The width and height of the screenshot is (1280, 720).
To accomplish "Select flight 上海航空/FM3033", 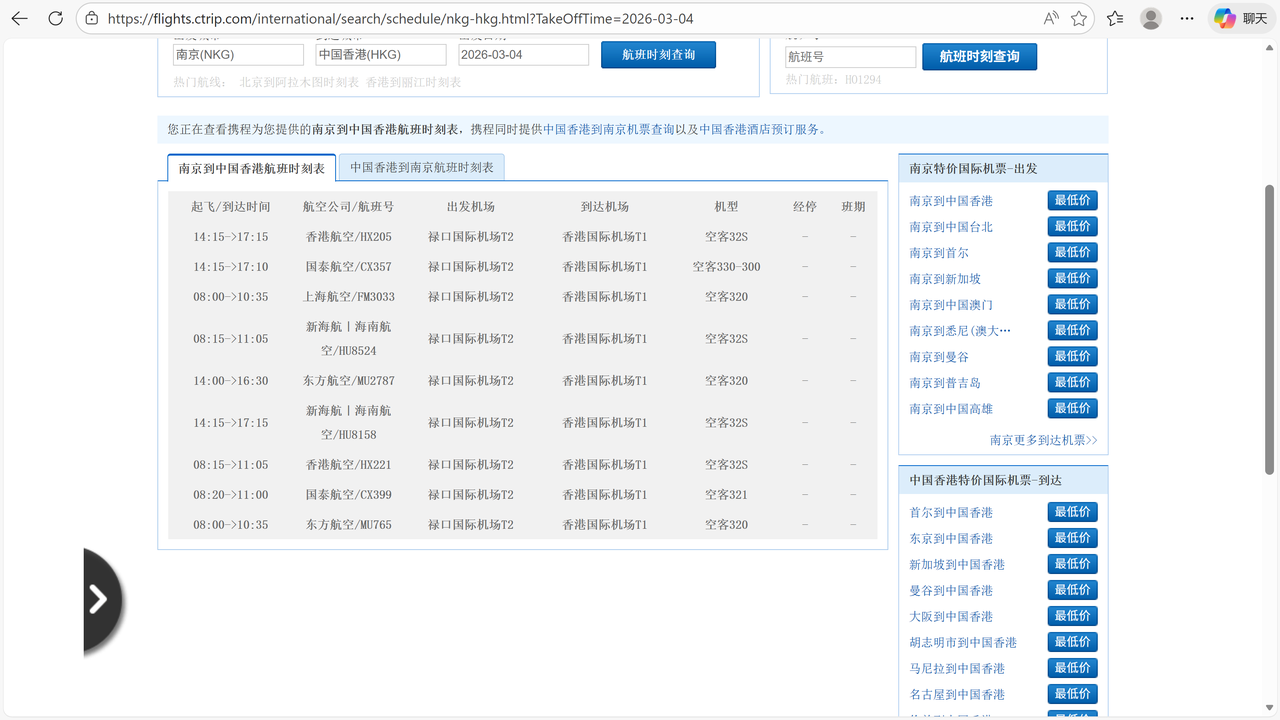I will 349,297.
